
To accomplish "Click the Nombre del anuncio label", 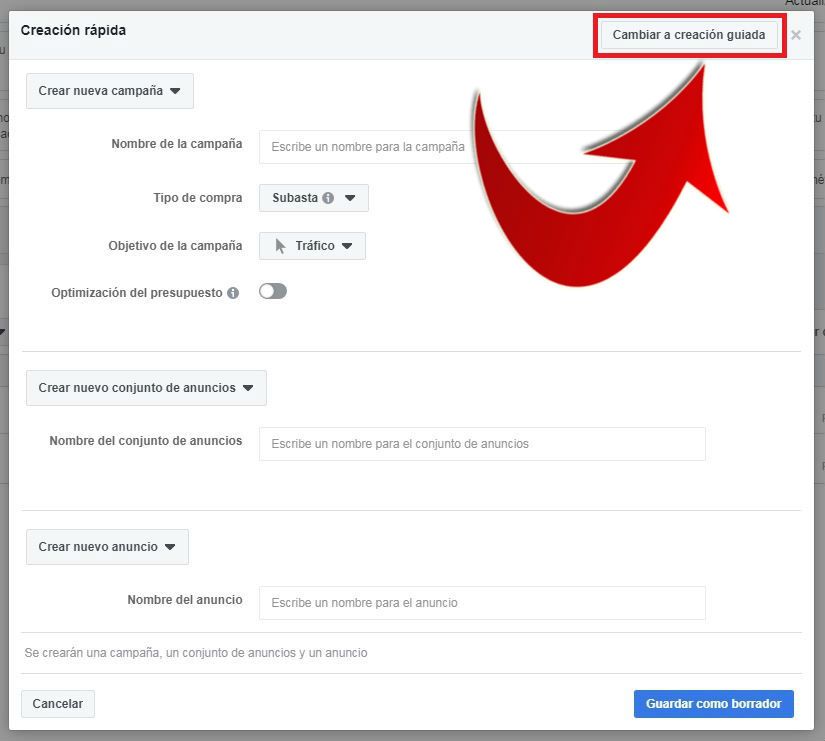I will point(184,600).
